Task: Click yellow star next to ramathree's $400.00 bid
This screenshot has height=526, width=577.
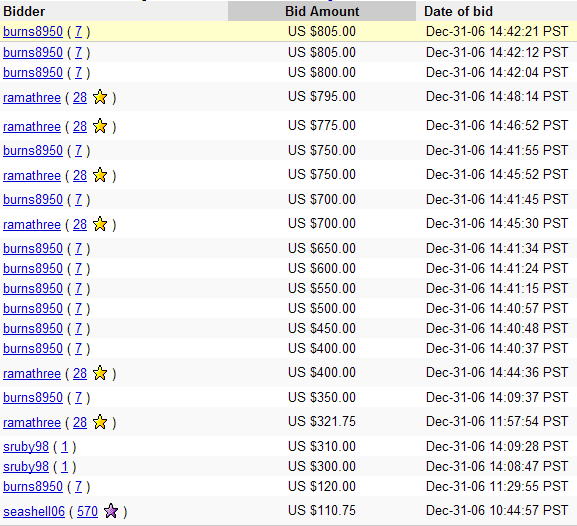Action: coord(100,374)
